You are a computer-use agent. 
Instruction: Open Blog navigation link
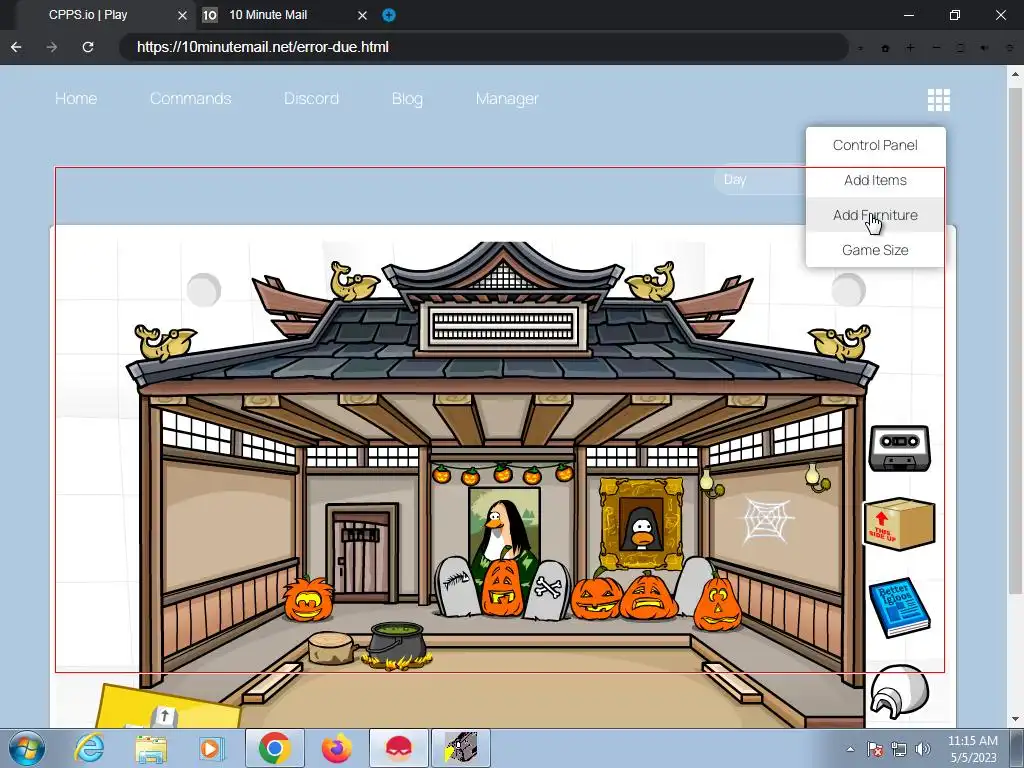(x=408, y=99)
